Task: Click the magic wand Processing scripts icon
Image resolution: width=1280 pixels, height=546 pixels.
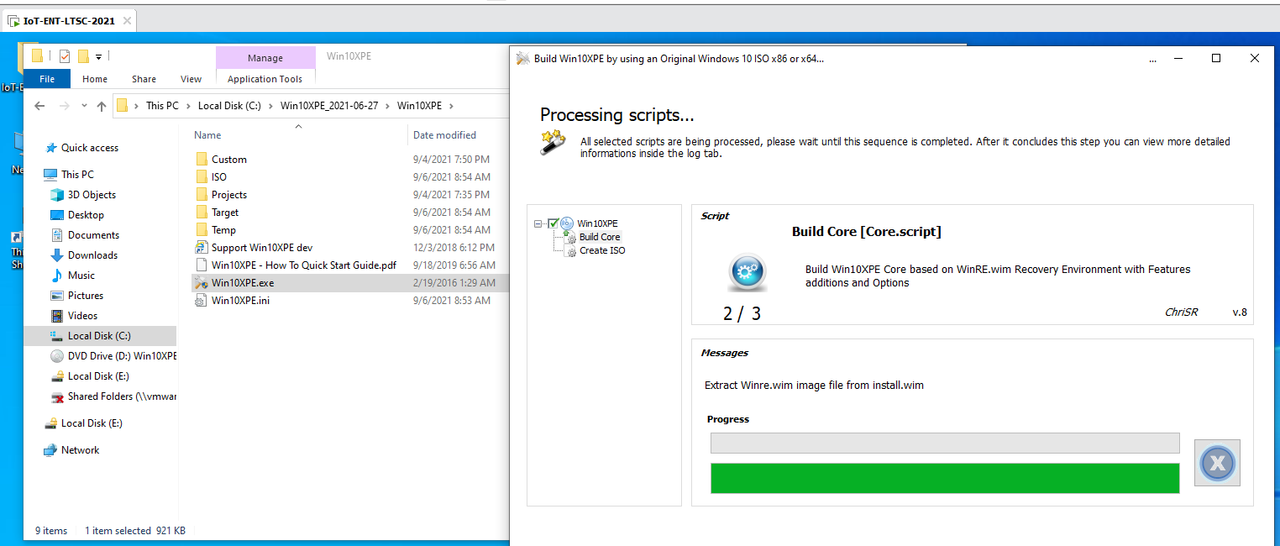Action: 553,142
